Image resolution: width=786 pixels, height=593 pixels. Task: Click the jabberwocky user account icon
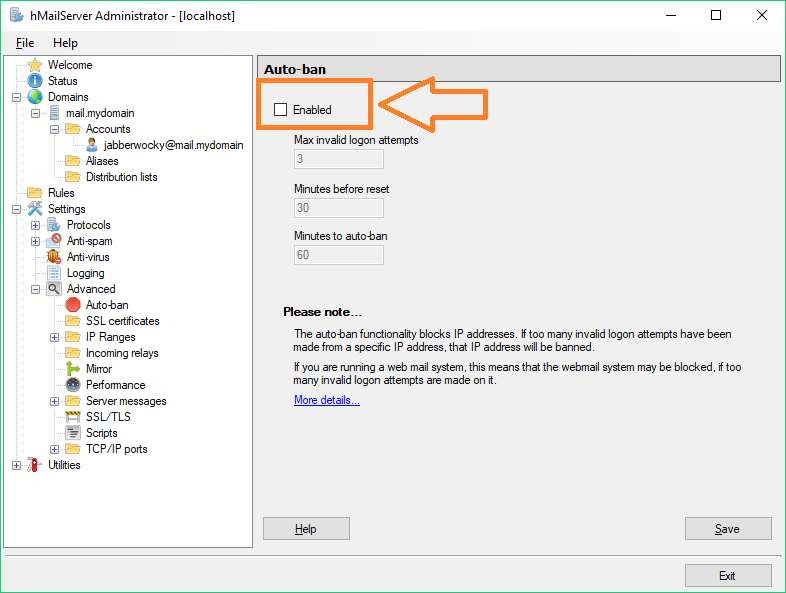92,145
